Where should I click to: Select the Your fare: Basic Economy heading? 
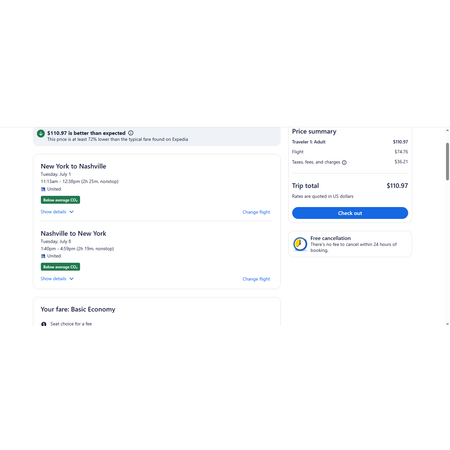(78, 309)
